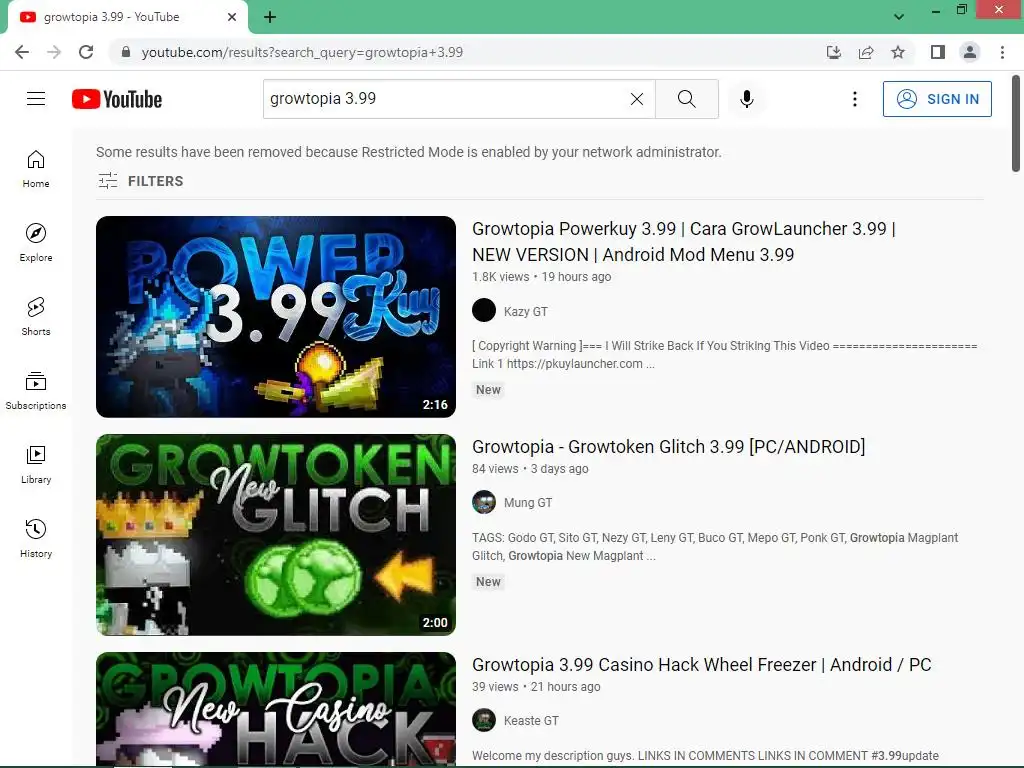
Task: Click the Restricted Mode notice text
Action: tap(409, 152)
